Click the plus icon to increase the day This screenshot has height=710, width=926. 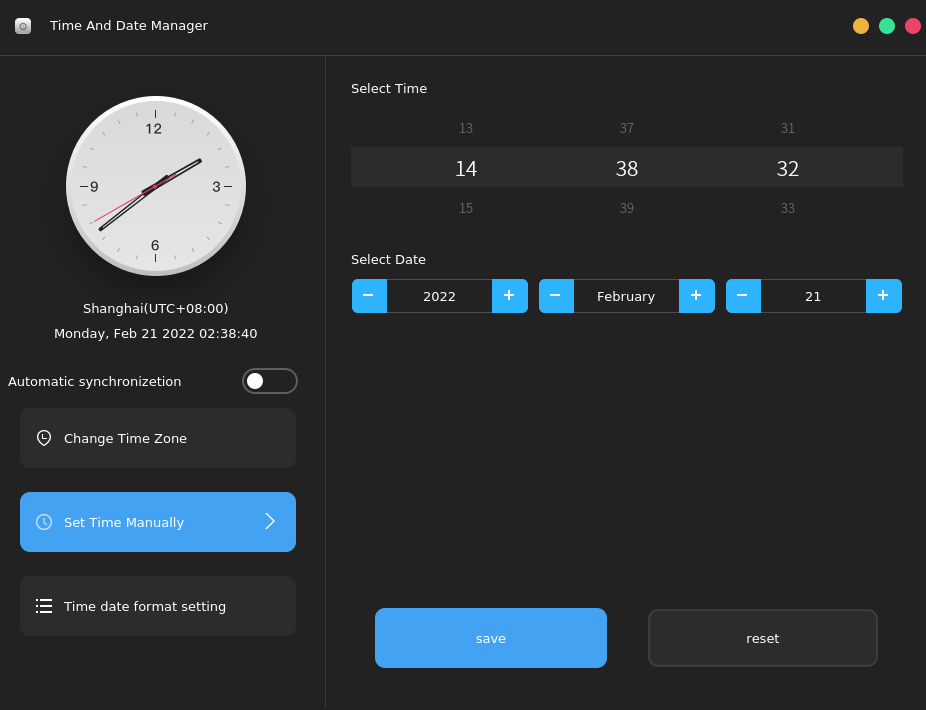pos(881,295)
